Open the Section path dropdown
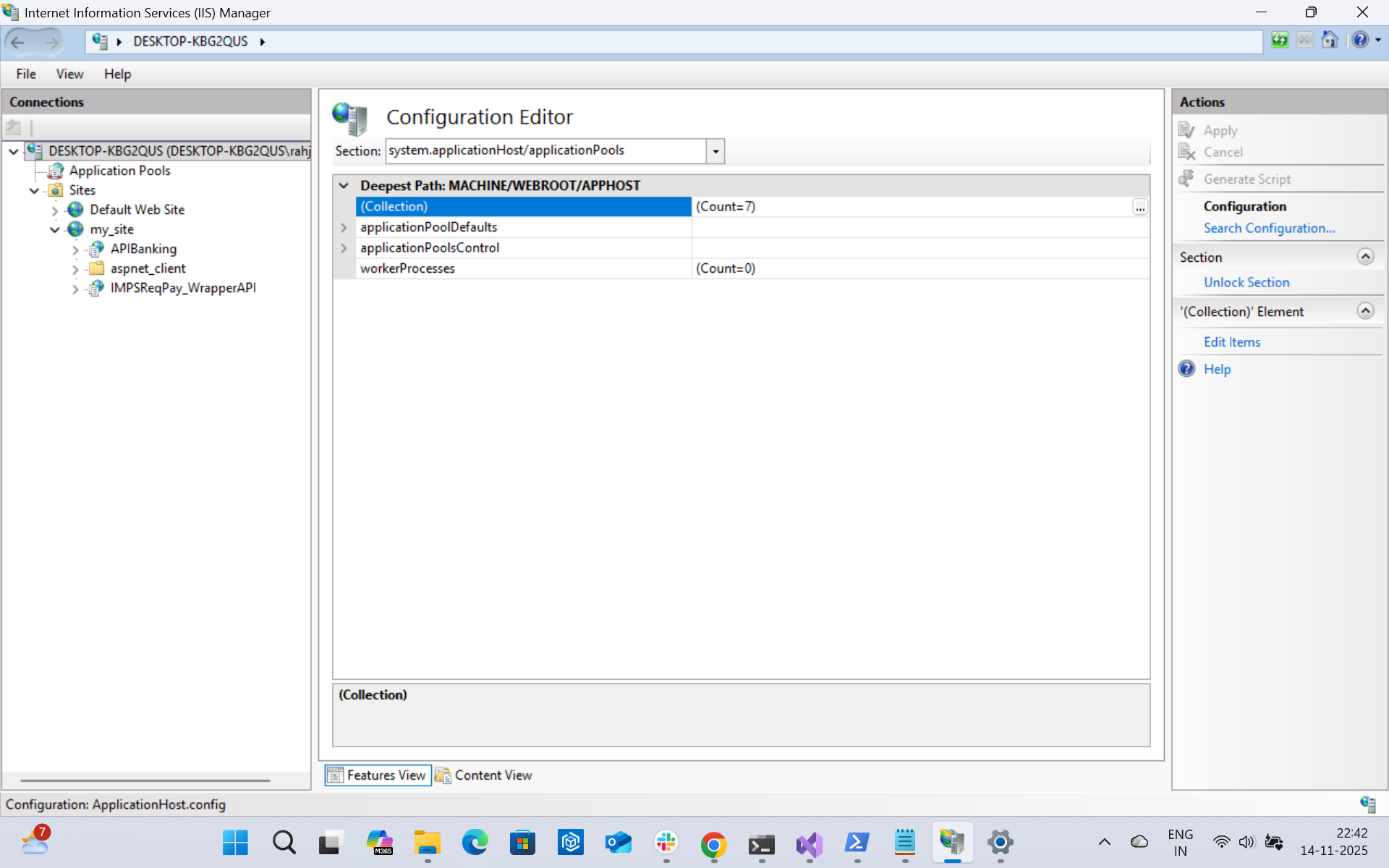Image resolution: width=1389 pixels, height=868 pixels. tap(715, 151)
